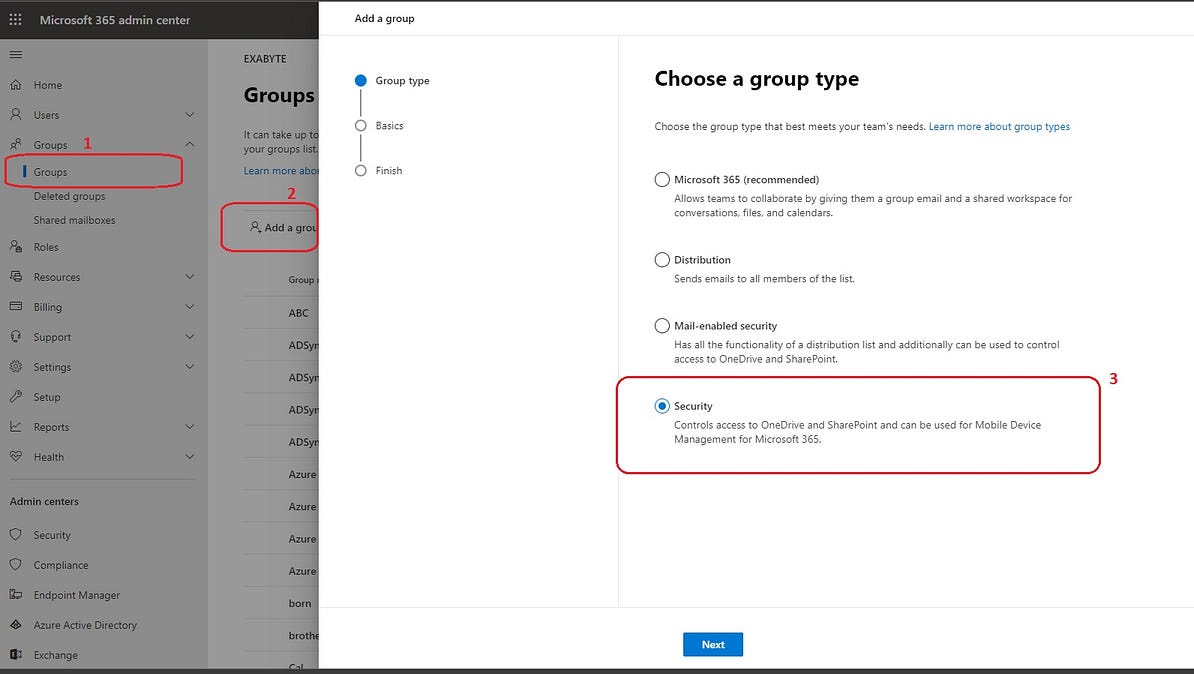1194x674 pixels.
Task: Expand the Settings section chevron
Action: (190, 366)
